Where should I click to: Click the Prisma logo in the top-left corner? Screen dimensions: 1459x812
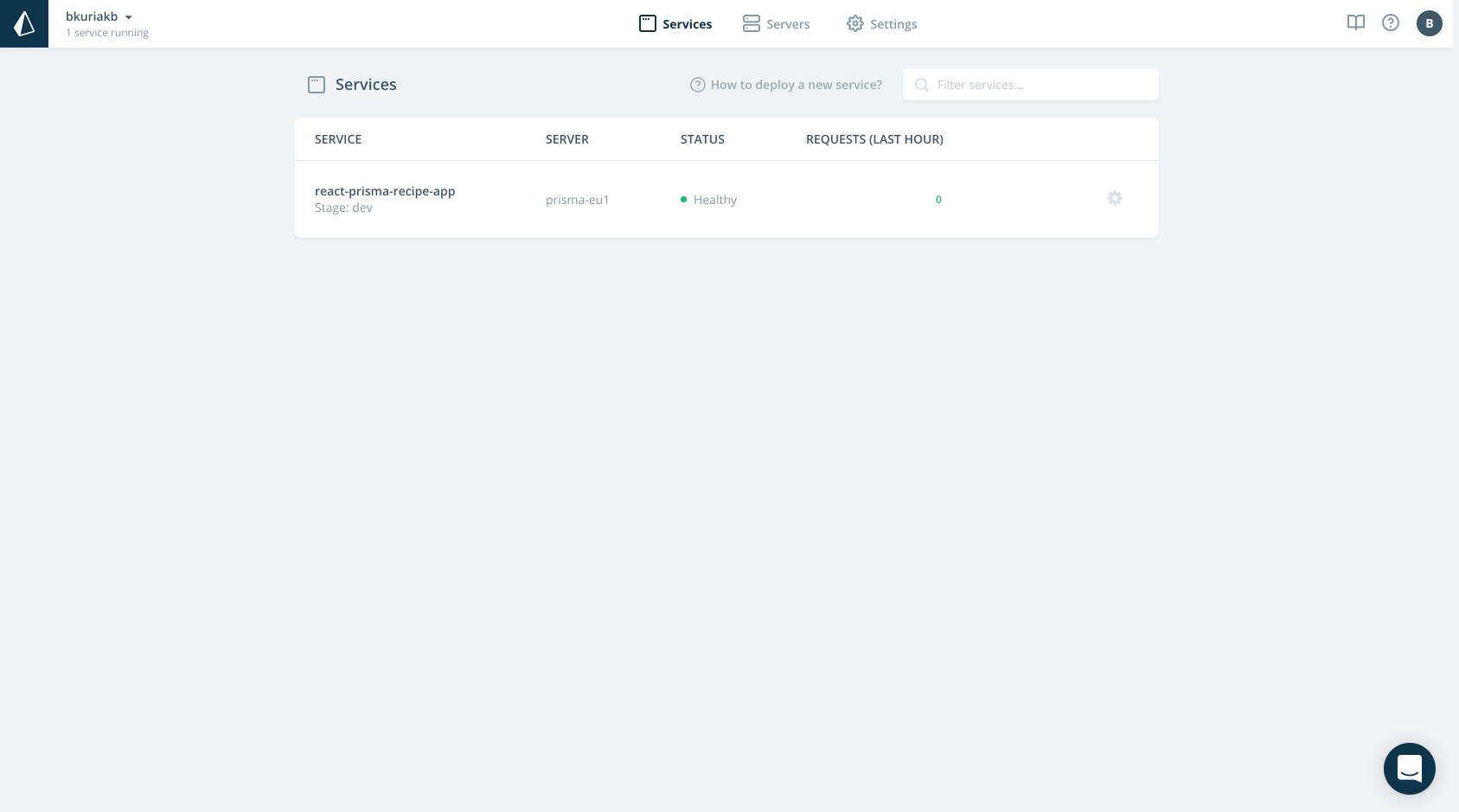point(23,23)
